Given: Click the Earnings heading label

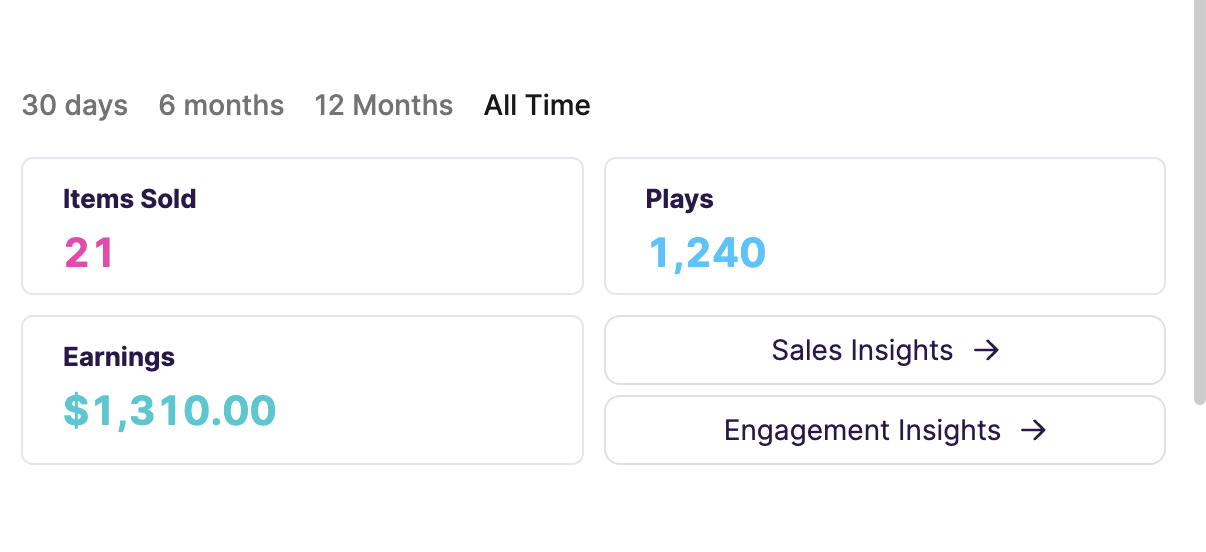Looking at the screenshot, I should (119, 357).
